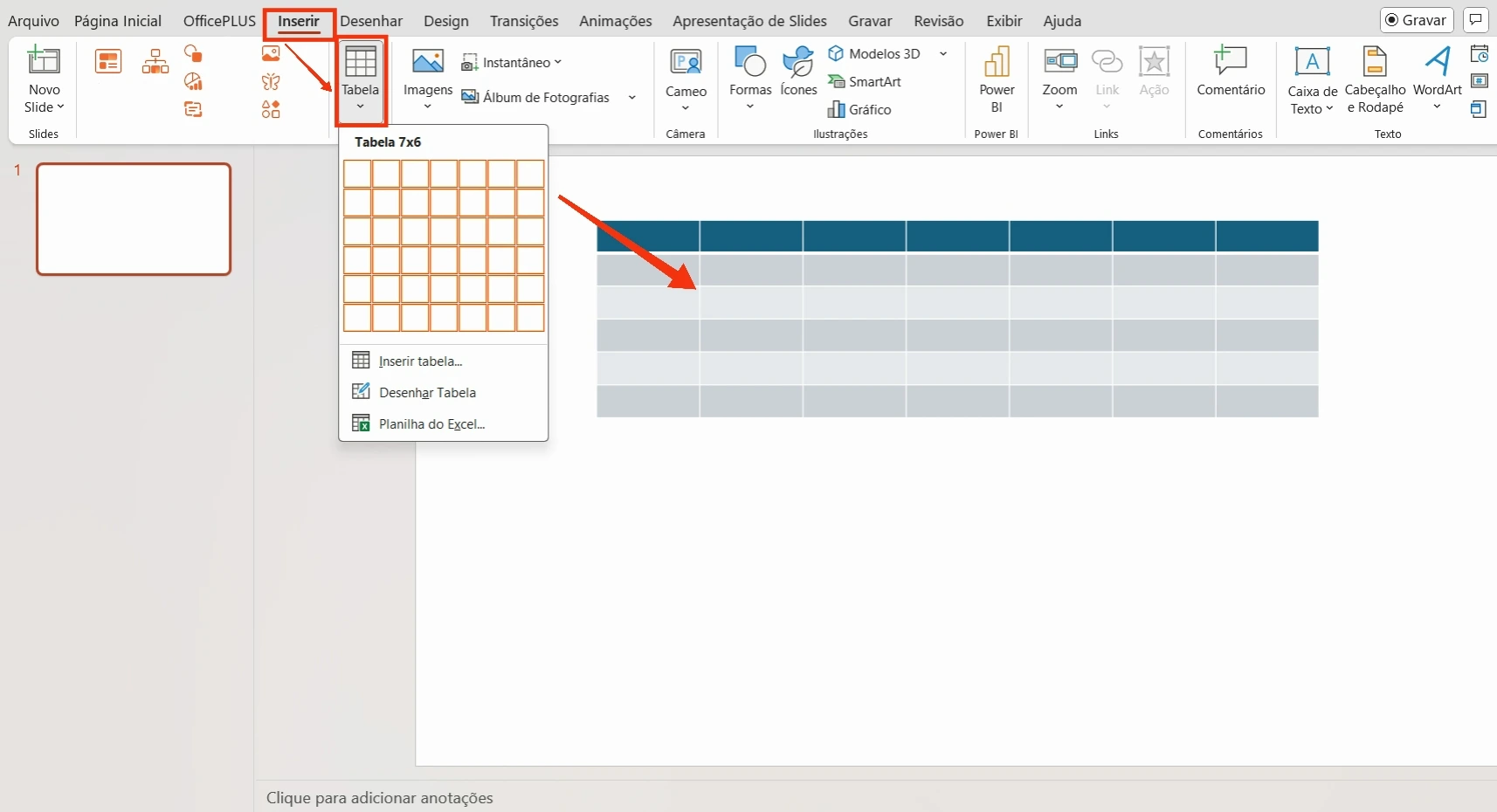Open the Ajuda tab
The image size is (1497, 812).
[x=1062, y=21]
